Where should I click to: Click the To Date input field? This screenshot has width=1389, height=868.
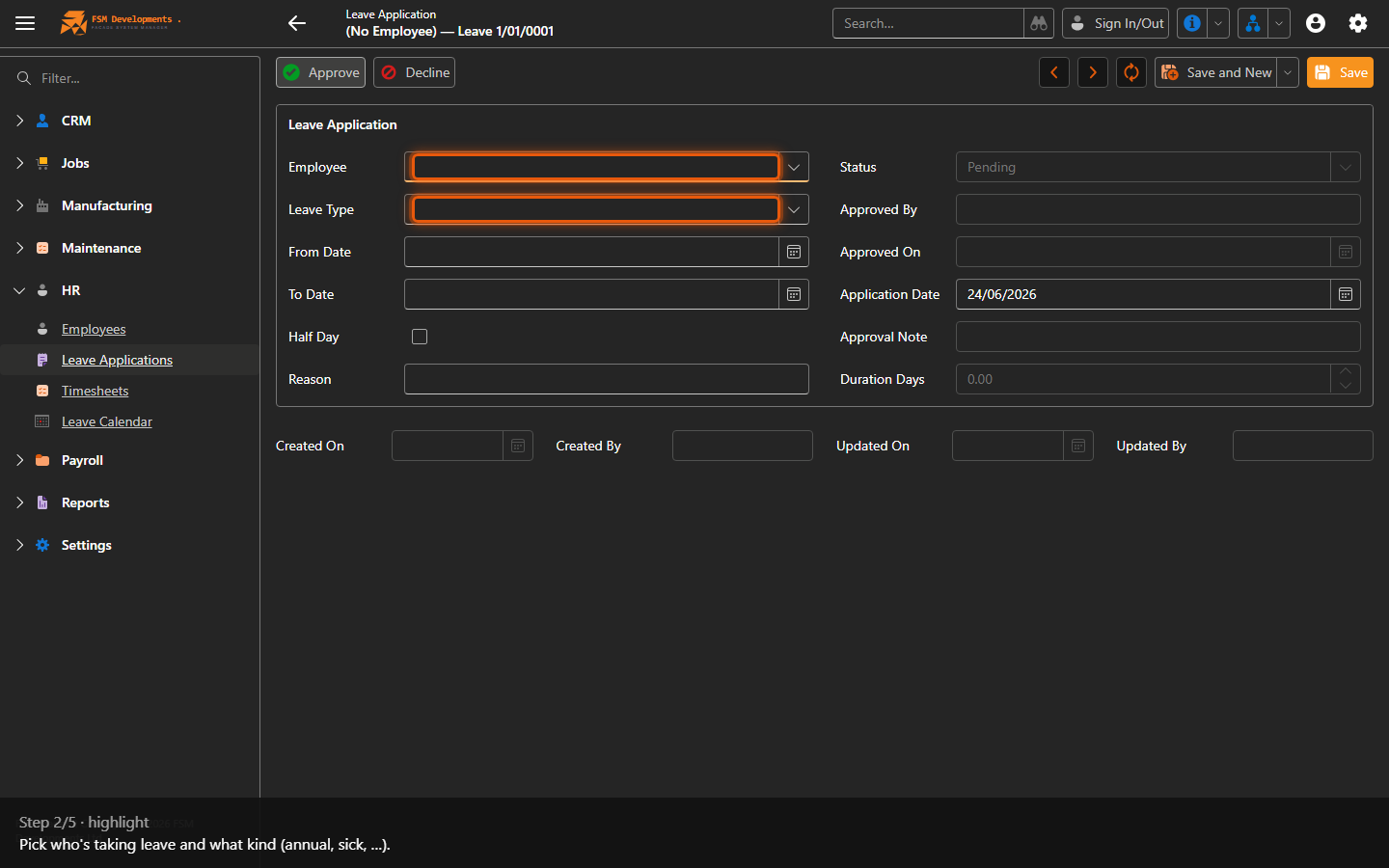point(592,294)
